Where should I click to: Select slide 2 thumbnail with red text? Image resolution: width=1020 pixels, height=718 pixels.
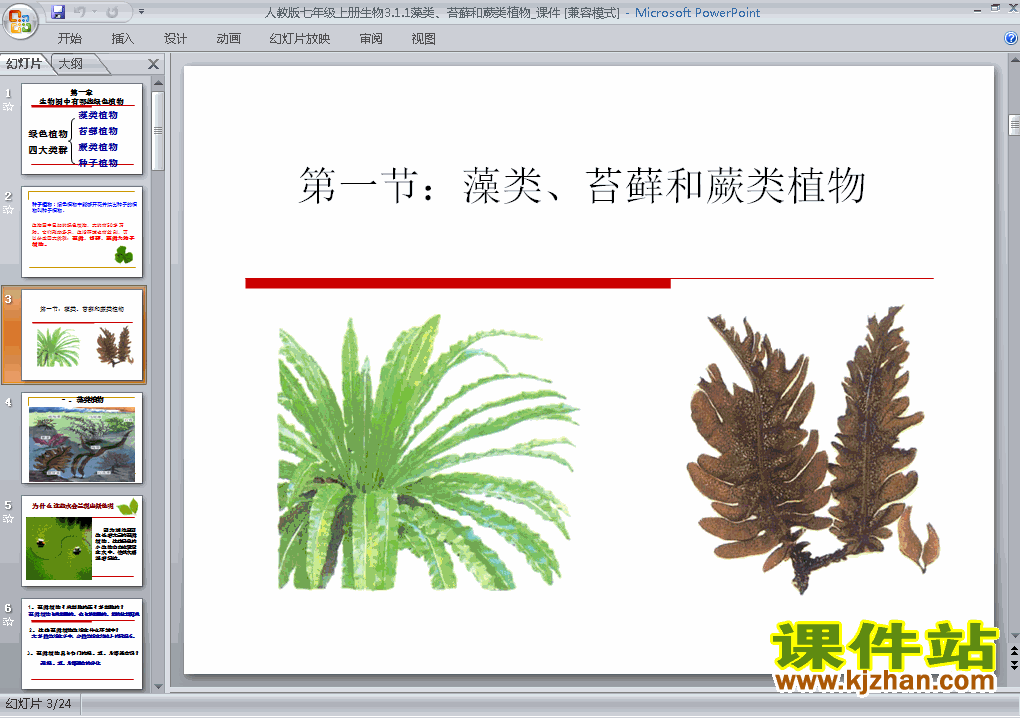[82, 232]
